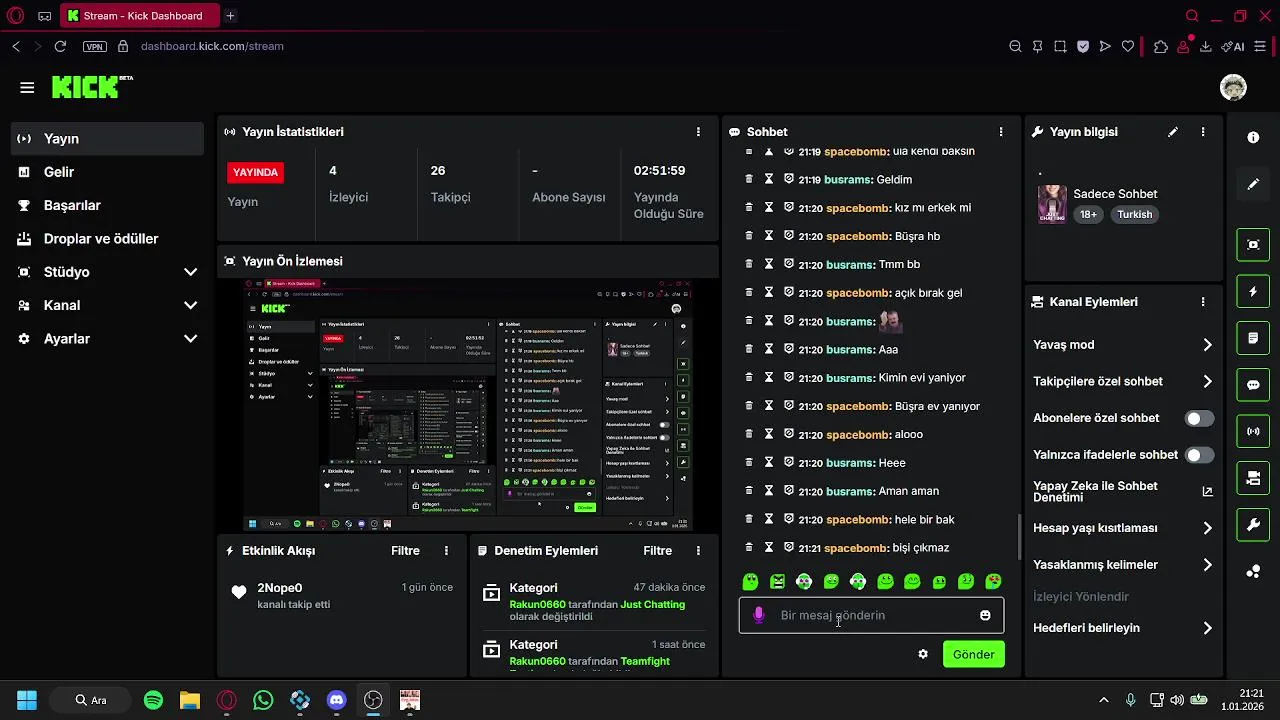Open Filtre in the Etkinlik Akışı panel
Screen dimensions: 1280x720
point(405,551)
